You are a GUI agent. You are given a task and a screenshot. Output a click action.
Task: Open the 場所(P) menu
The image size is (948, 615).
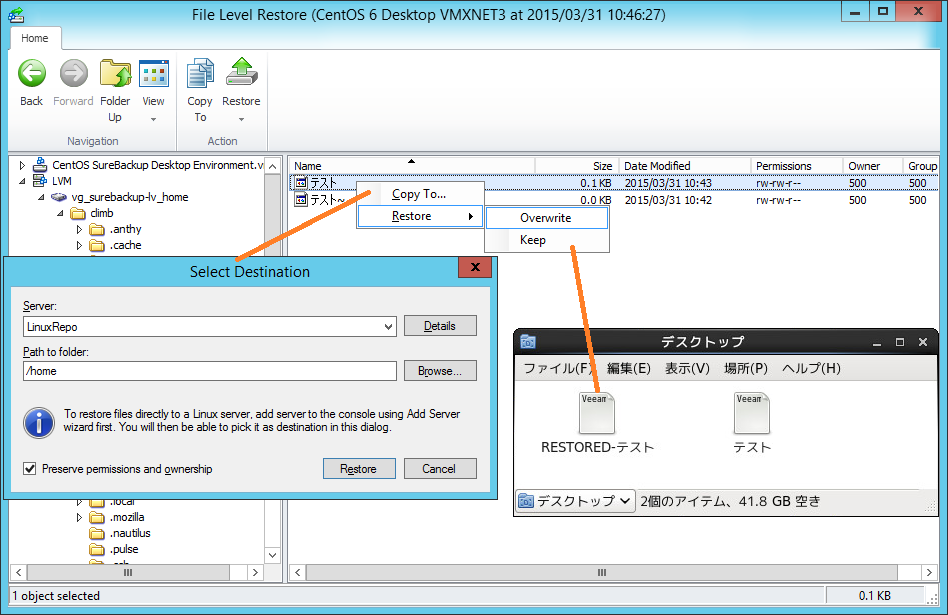745,368
